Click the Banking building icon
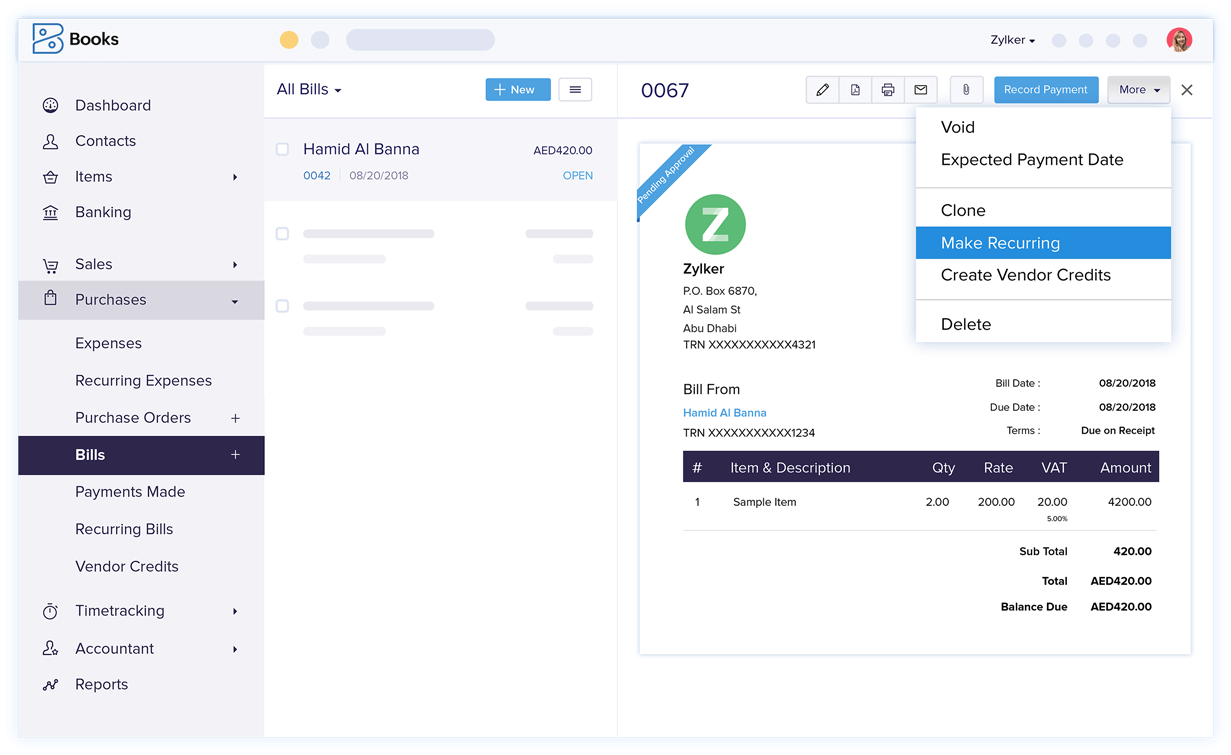 pos(50,212)
